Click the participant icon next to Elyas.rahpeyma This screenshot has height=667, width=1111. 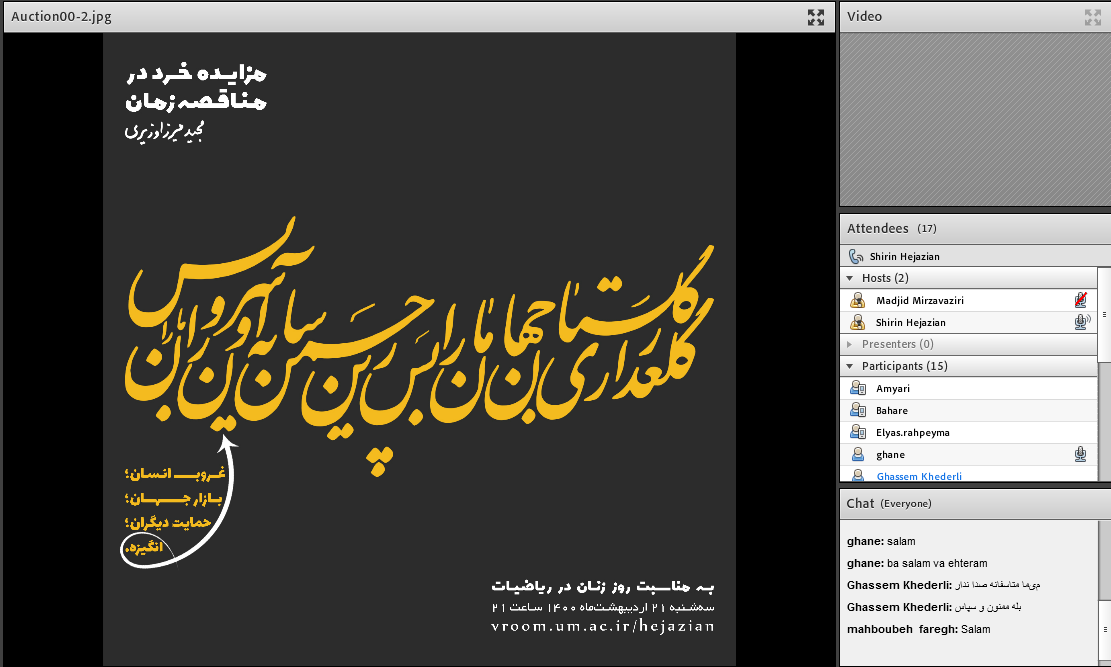pos(857,433)
